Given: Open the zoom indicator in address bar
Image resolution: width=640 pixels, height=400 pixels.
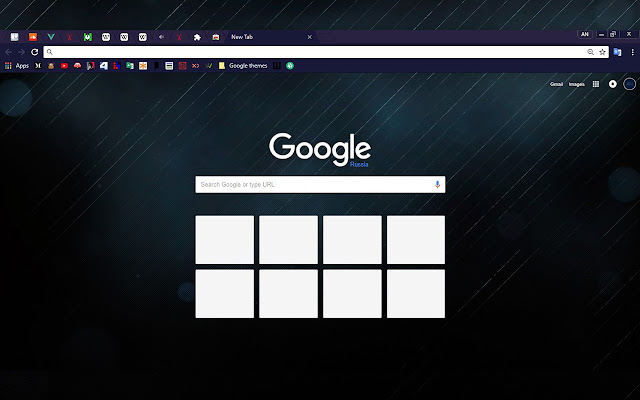Looking at the screenshot, I should pos(590,52).
